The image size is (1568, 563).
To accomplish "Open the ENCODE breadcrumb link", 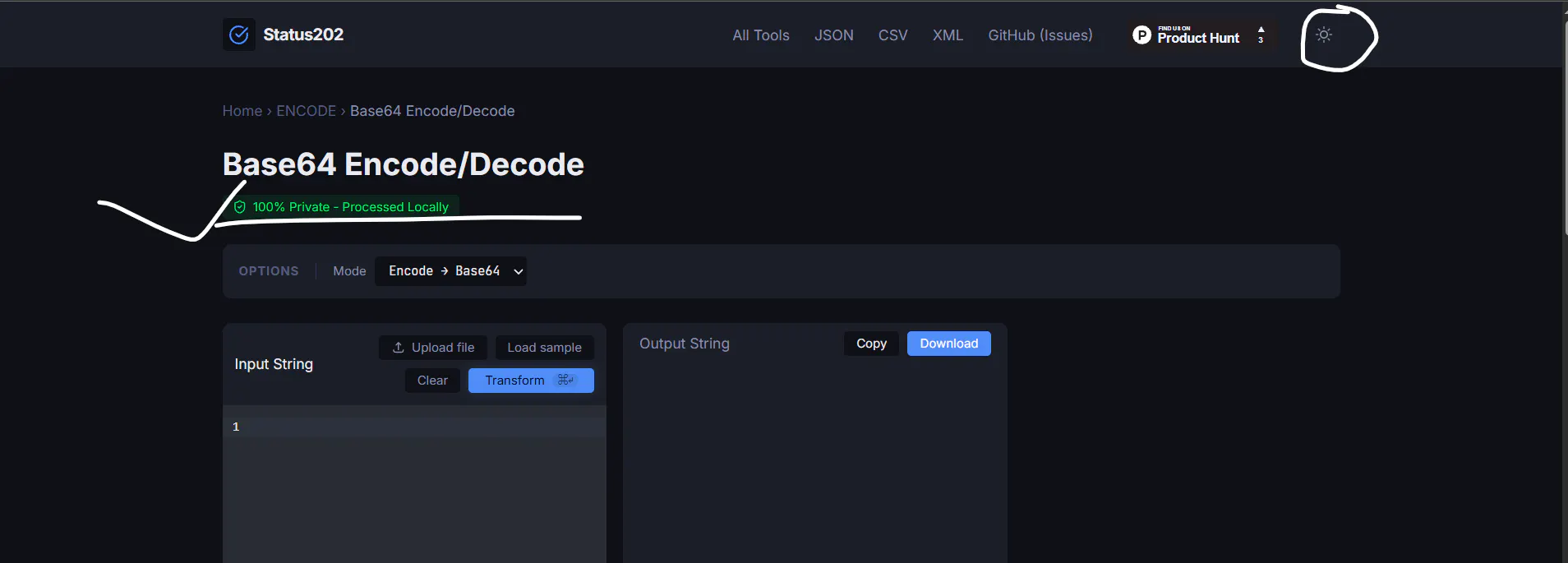I will pyautogui.click(x=306, y=111).
